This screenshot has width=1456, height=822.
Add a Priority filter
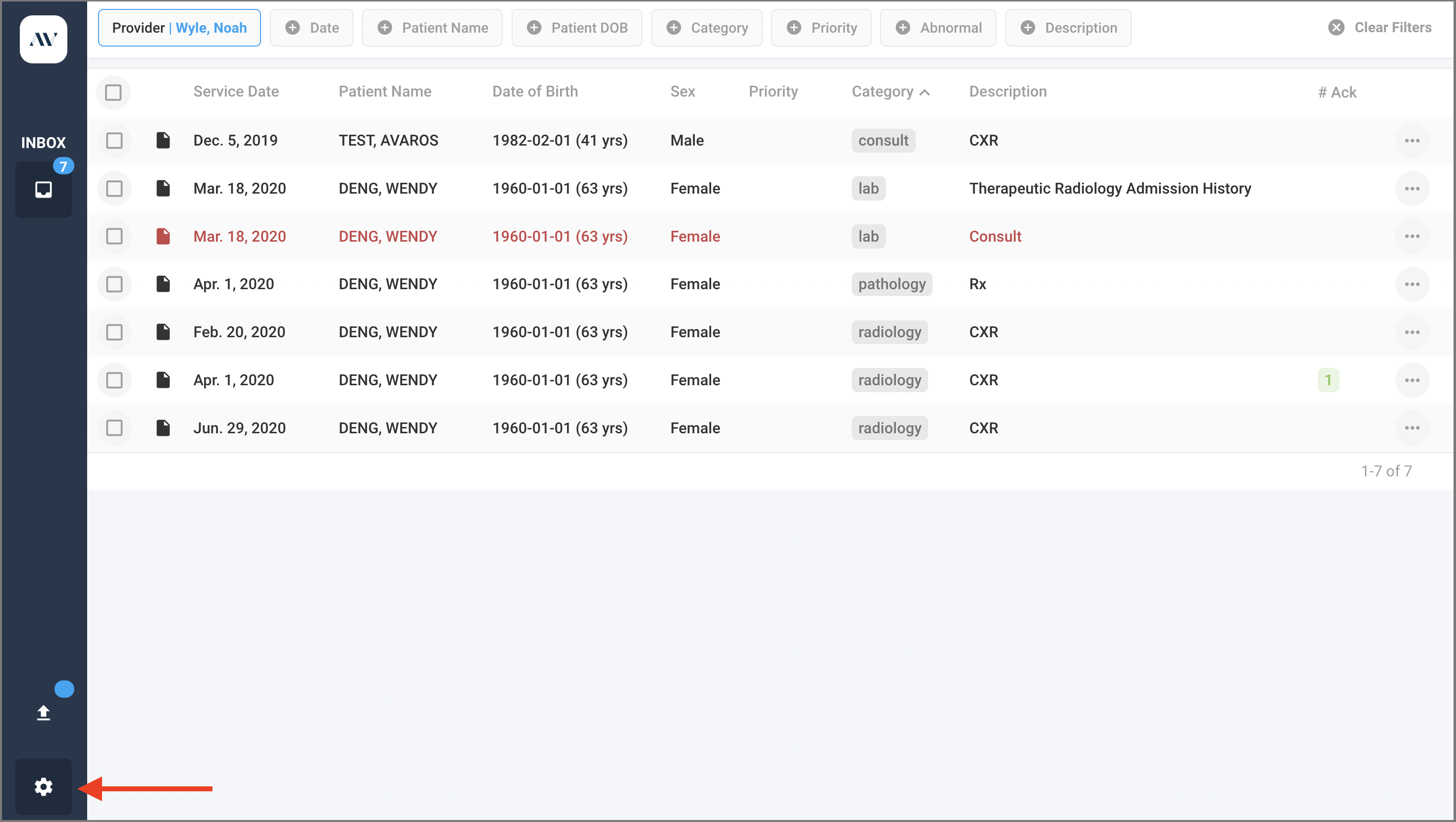[x=821, y=27]
